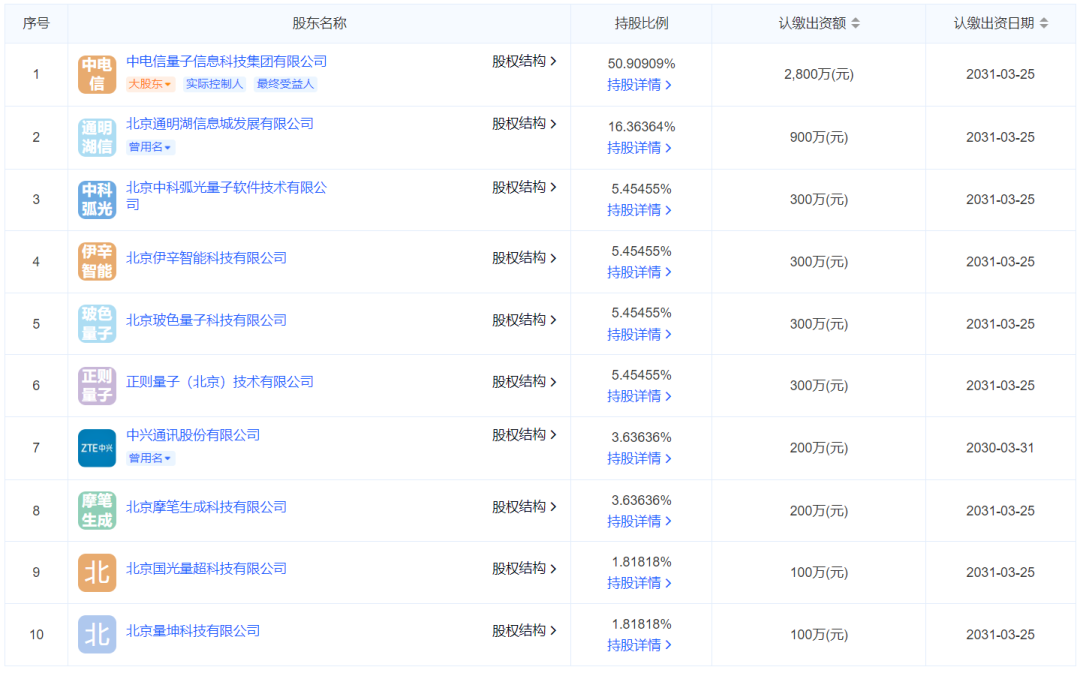The height and width of the screenshot is (673, 1080).
Task: Expand 曾用名 under 中兴通讯股份有限公司
Action: coord(150,458)
